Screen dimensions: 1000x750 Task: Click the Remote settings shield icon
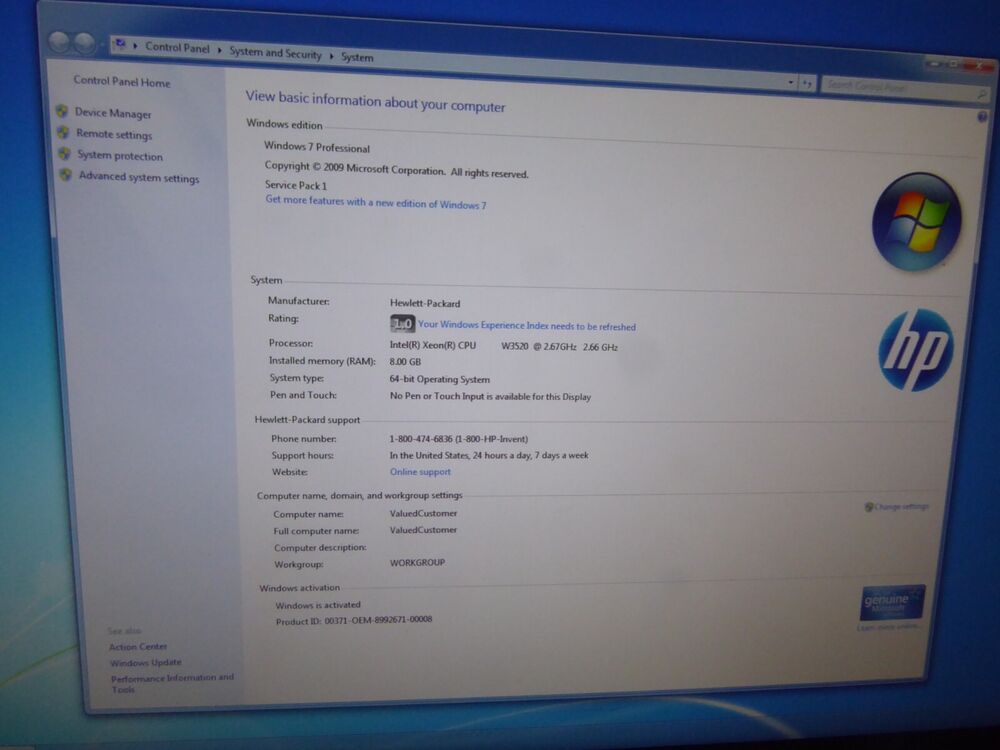coord(64,132)
